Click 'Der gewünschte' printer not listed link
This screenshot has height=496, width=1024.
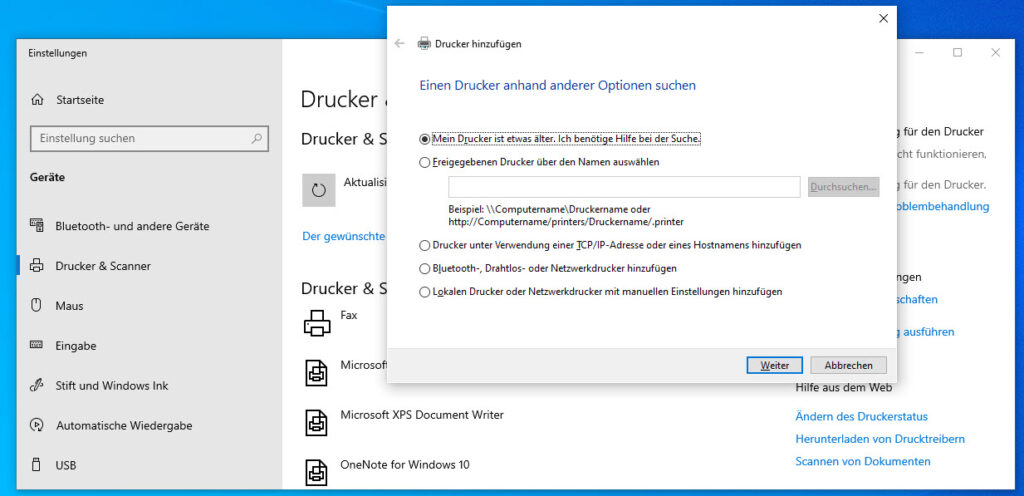coord(344,236)
